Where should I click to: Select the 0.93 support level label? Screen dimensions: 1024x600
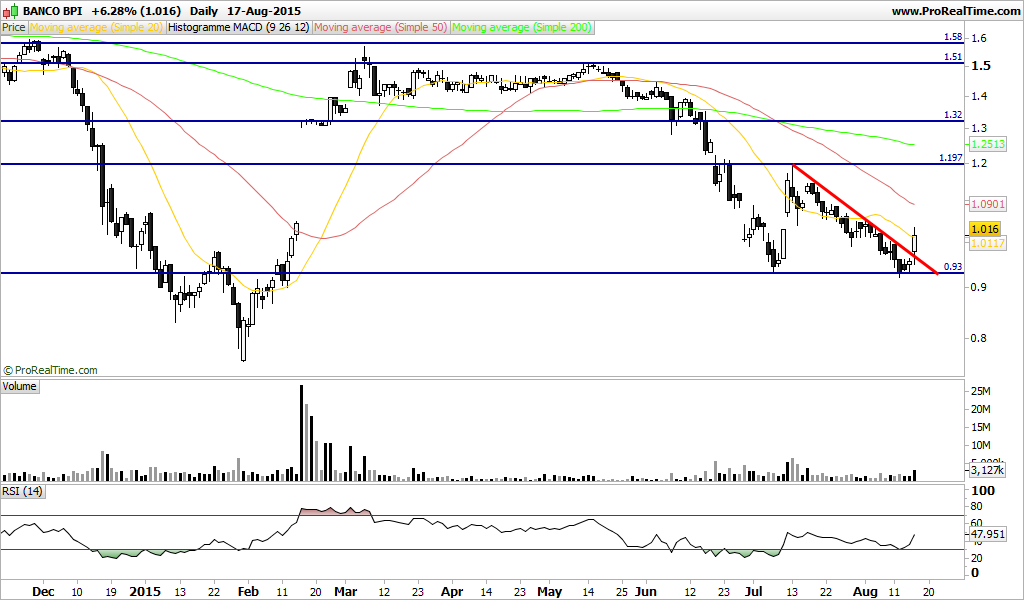click(x=953, y=266)
